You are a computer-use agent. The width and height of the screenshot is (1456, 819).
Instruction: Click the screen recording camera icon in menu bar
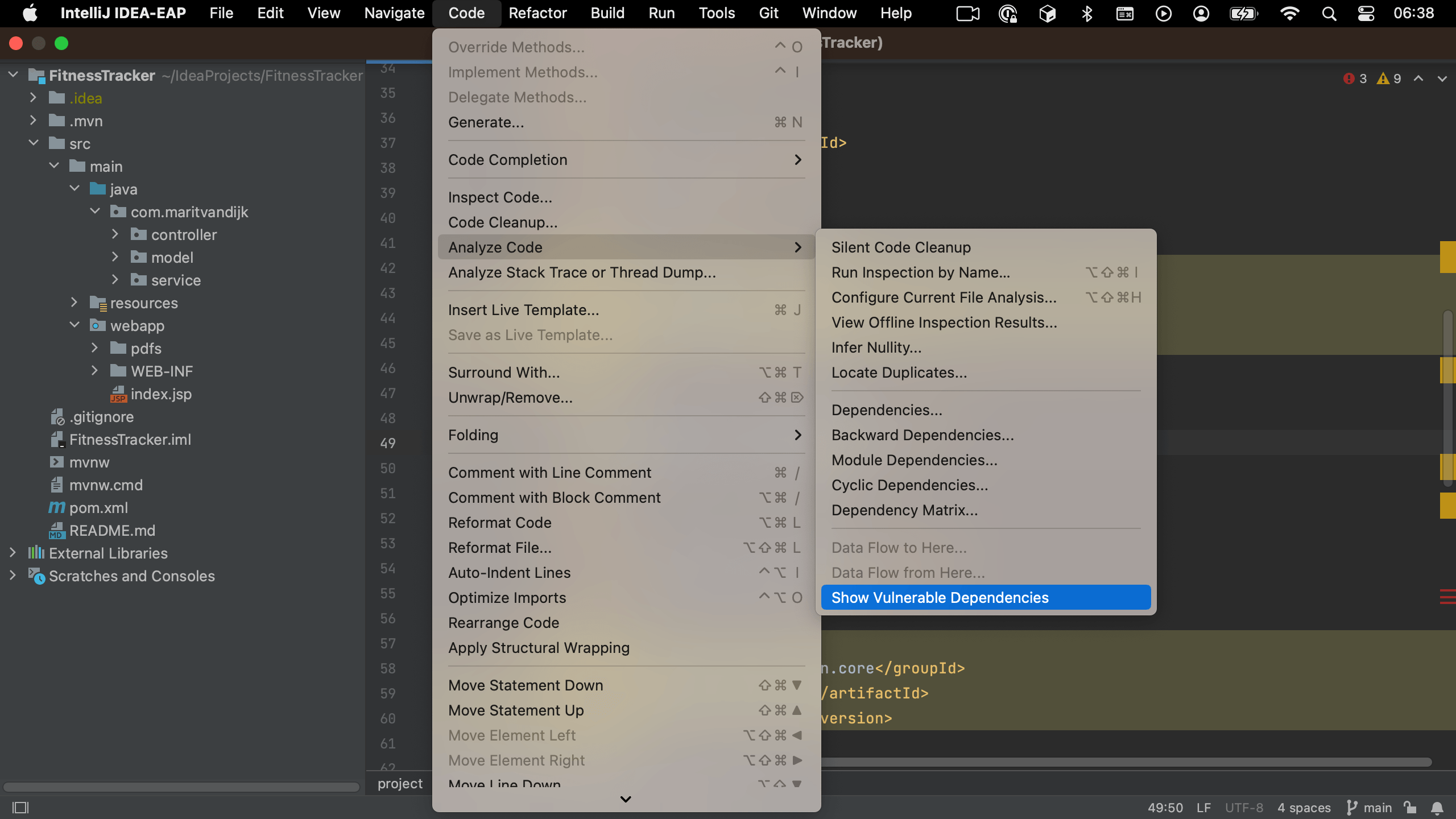(x=967, y=13)
